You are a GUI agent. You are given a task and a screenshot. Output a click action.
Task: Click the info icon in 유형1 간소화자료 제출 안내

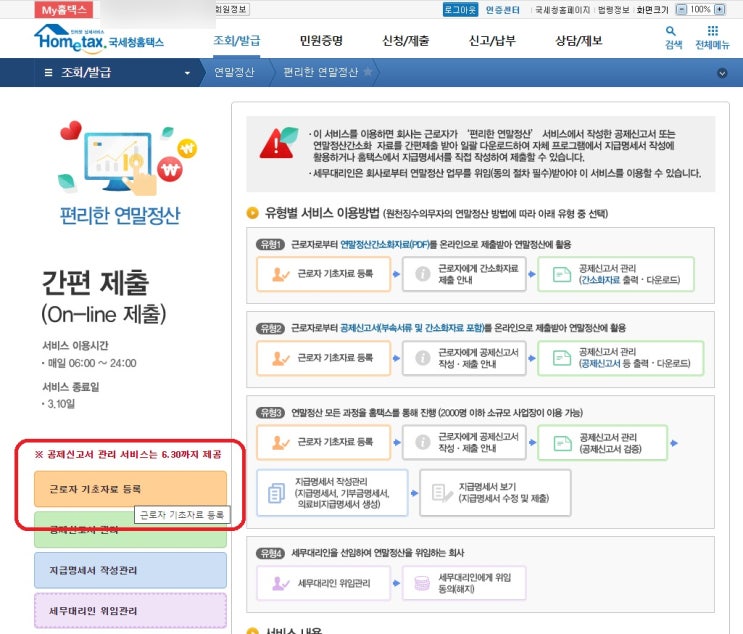click(422, 274)
